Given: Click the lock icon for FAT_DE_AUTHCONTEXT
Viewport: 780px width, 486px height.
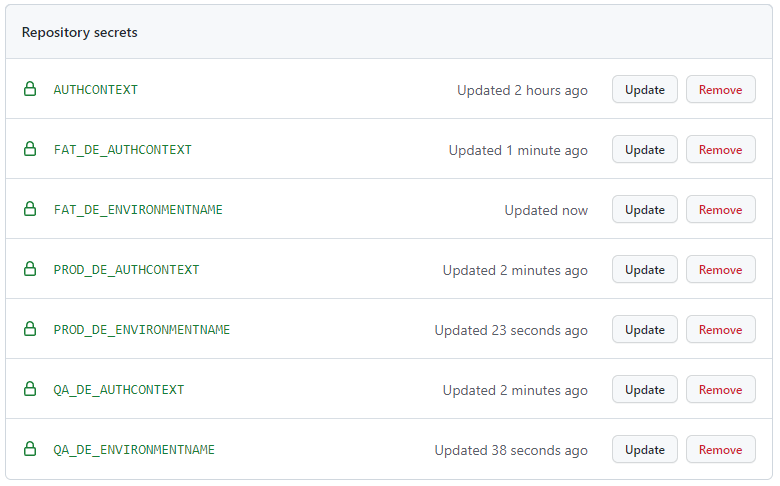Looking at the screenshot, I should point(30,149).
